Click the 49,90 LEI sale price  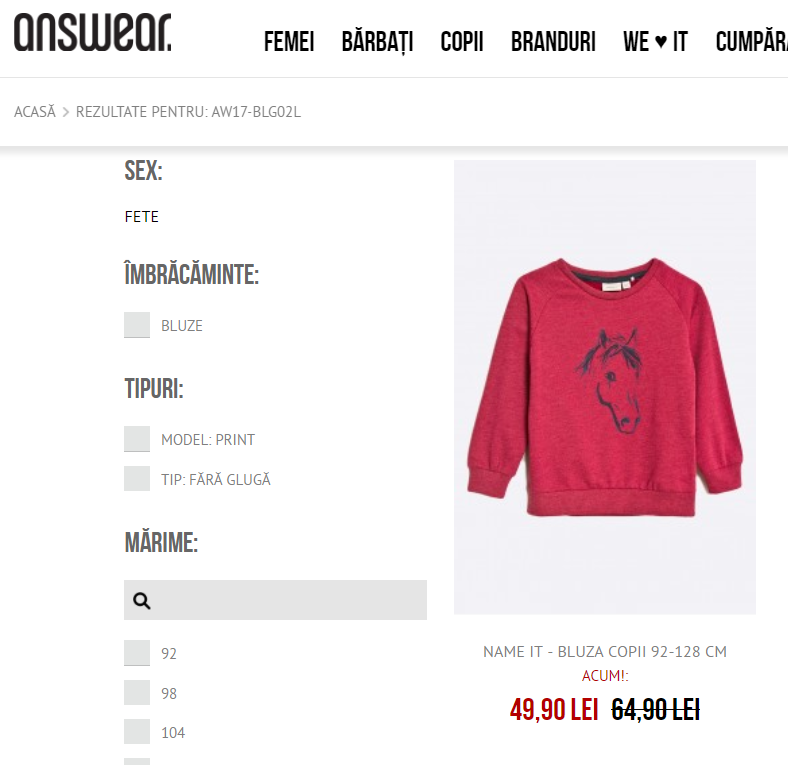pyautogui.click(x=554, y=710)
